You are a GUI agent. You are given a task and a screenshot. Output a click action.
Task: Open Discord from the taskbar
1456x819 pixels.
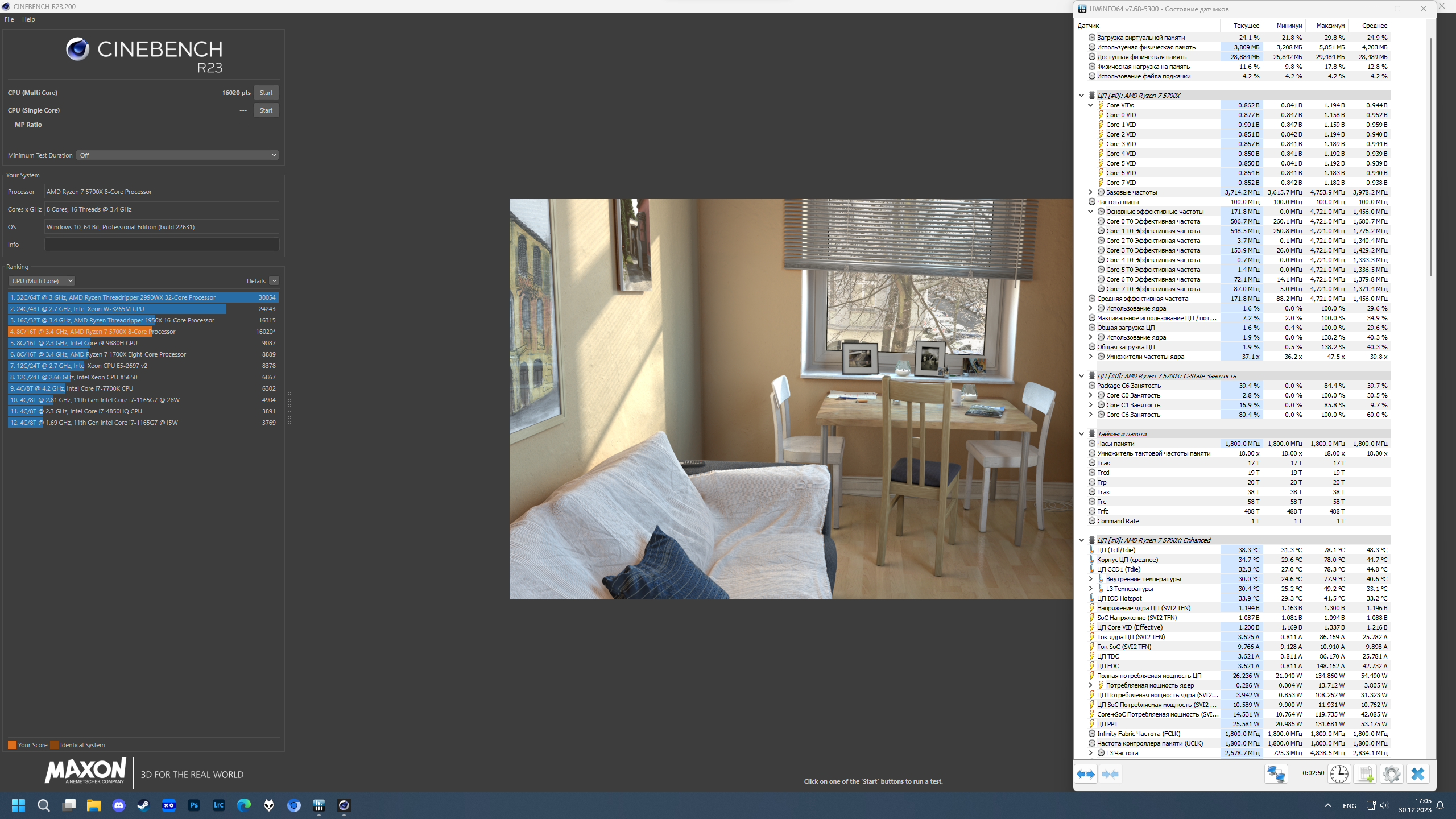click(119, 805)
